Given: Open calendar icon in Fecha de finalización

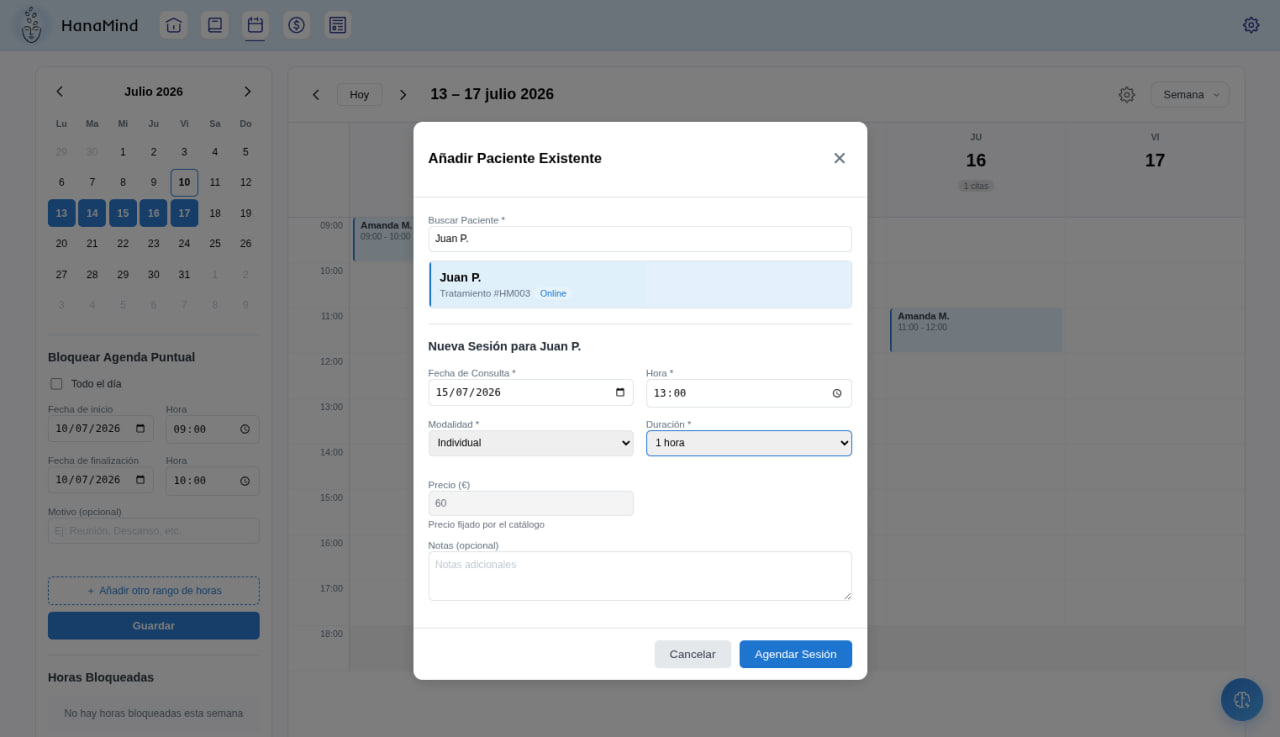Looking at the screenshot, I should [140, 480].
